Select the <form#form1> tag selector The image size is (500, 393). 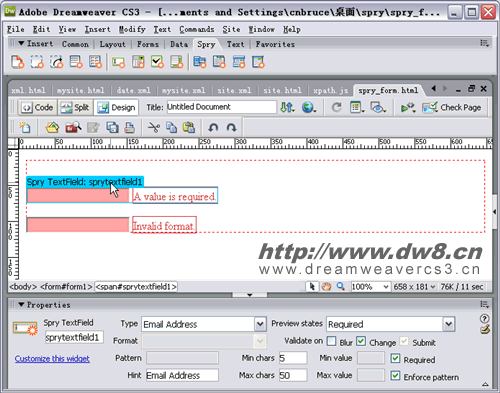66,287
